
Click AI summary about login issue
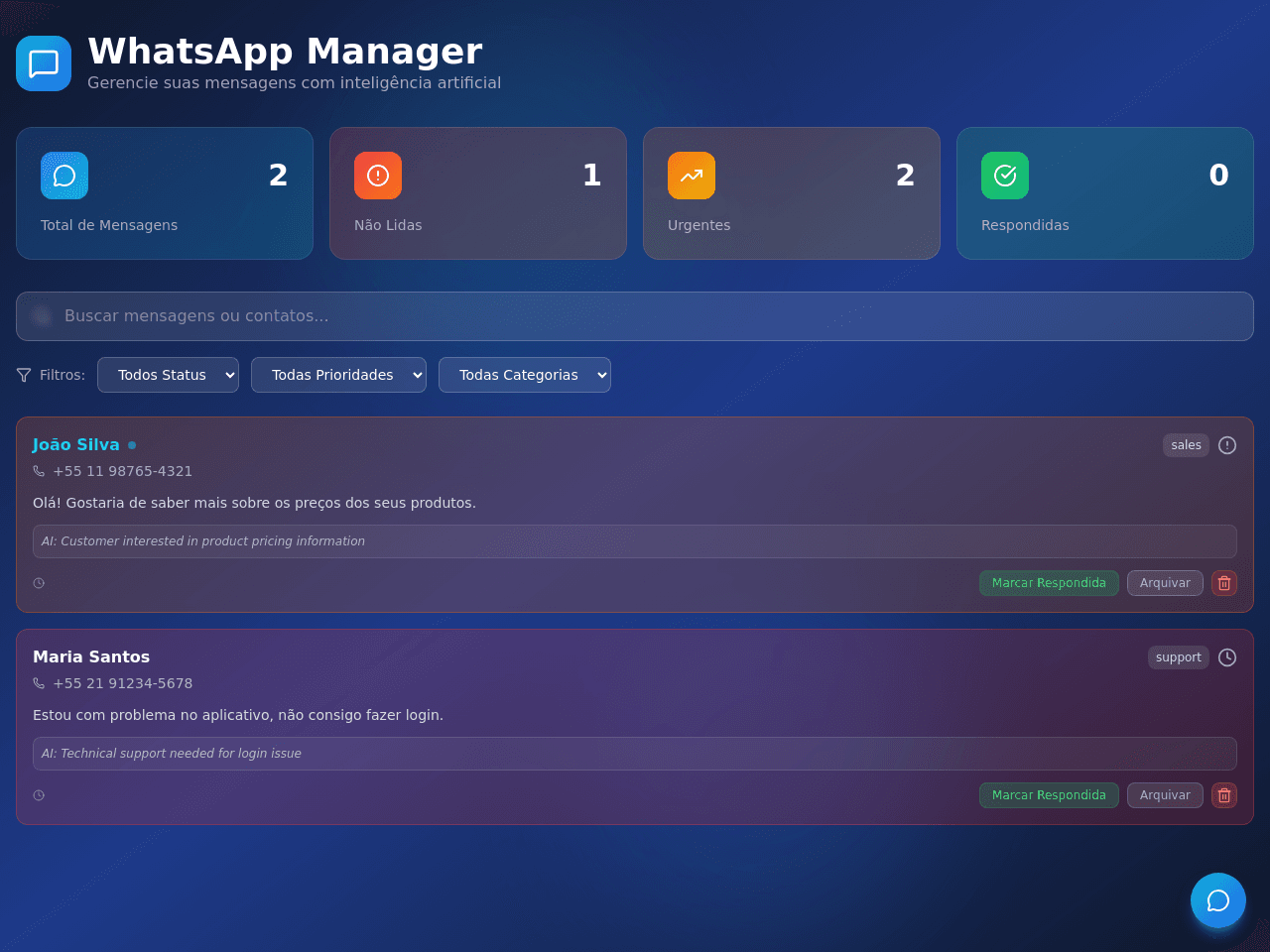(x=635, y=754)
